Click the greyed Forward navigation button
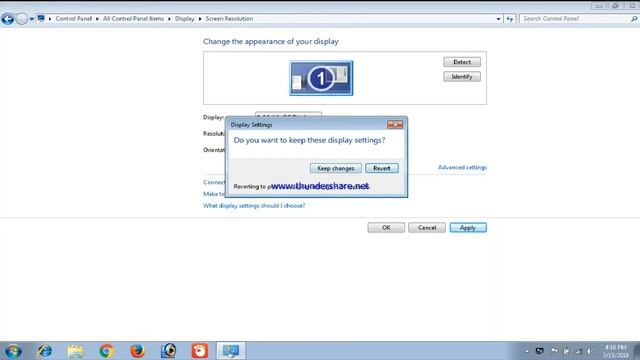Screen dimensions: 640x360 pyautogui.click(x=22, y=19)
